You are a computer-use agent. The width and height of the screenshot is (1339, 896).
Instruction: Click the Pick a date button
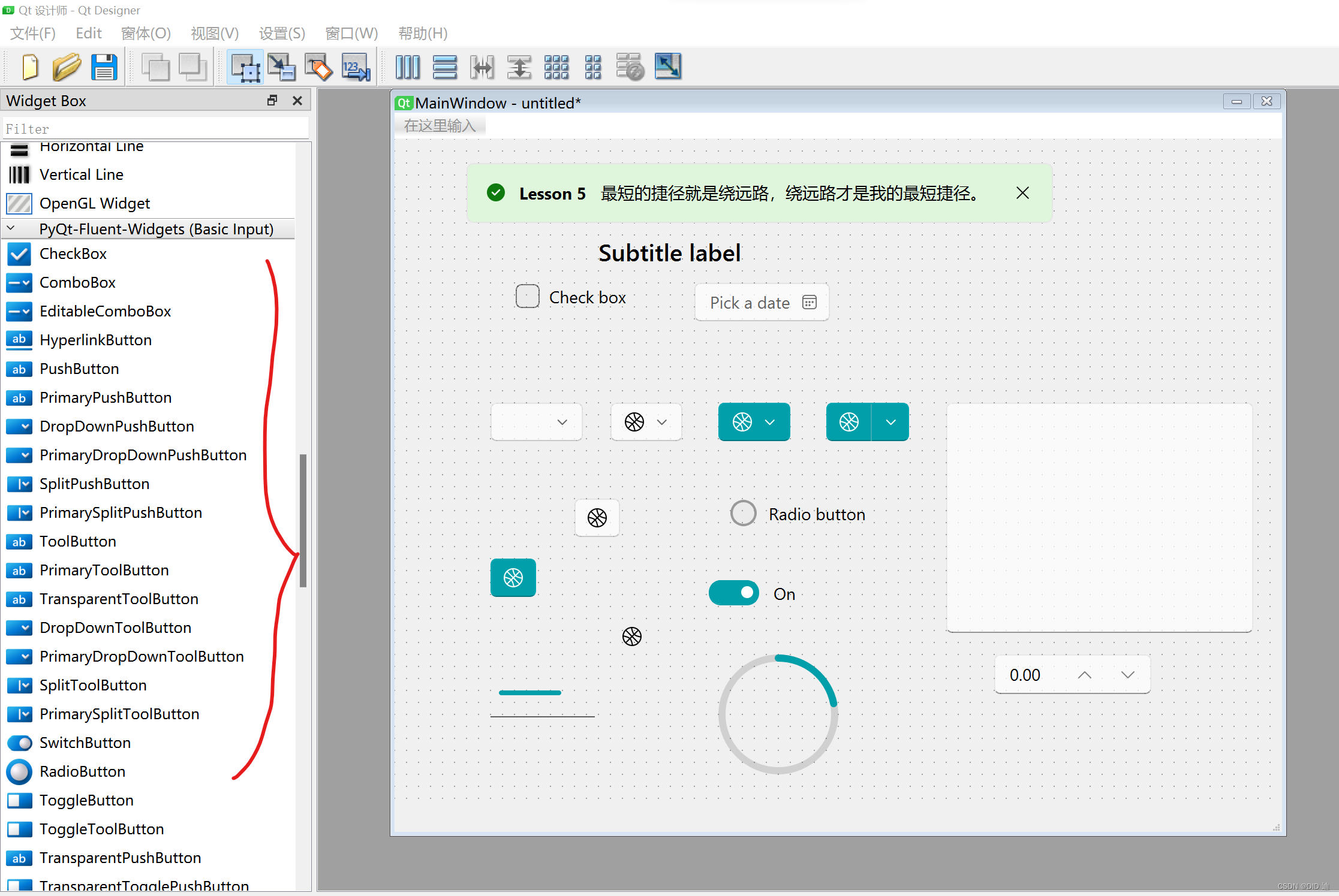[x=762, y=303]
